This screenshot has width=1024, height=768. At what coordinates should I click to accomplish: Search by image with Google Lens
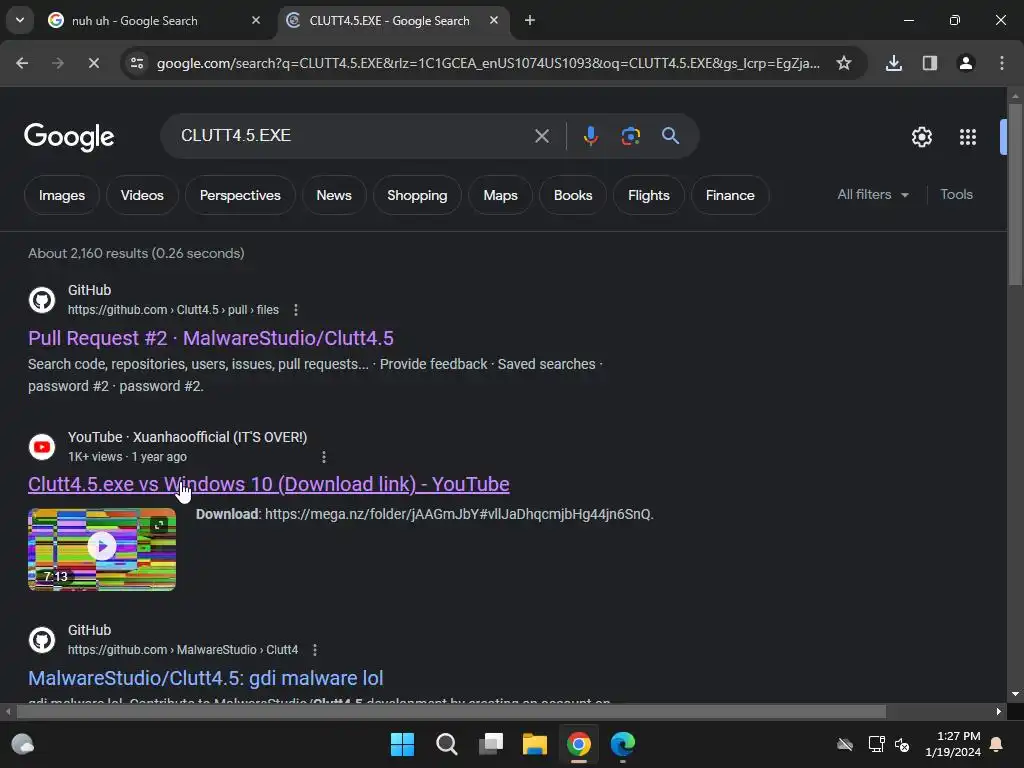tap(630, 136)
